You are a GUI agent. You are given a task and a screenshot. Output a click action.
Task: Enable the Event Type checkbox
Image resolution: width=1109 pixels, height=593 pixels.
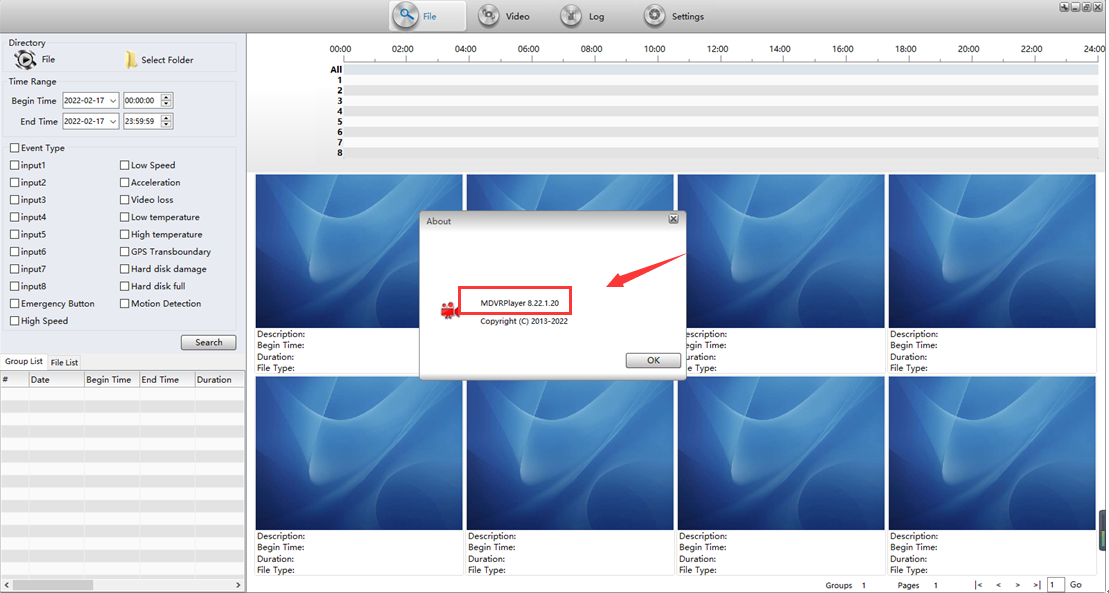point(14,148)
